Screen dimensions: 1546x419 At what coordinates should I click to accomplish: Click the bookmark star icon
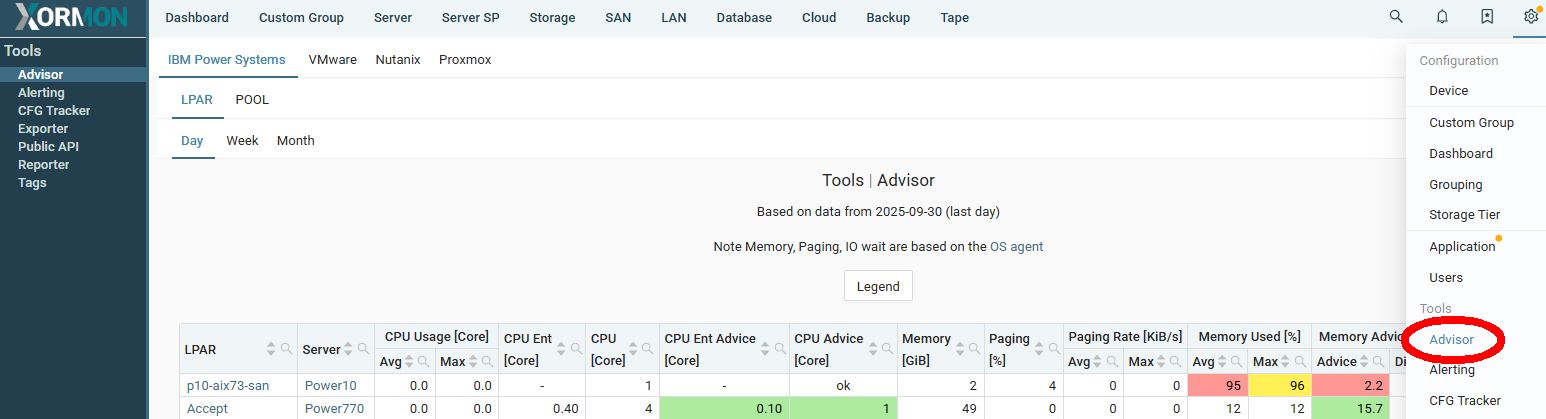[1487, 17]
